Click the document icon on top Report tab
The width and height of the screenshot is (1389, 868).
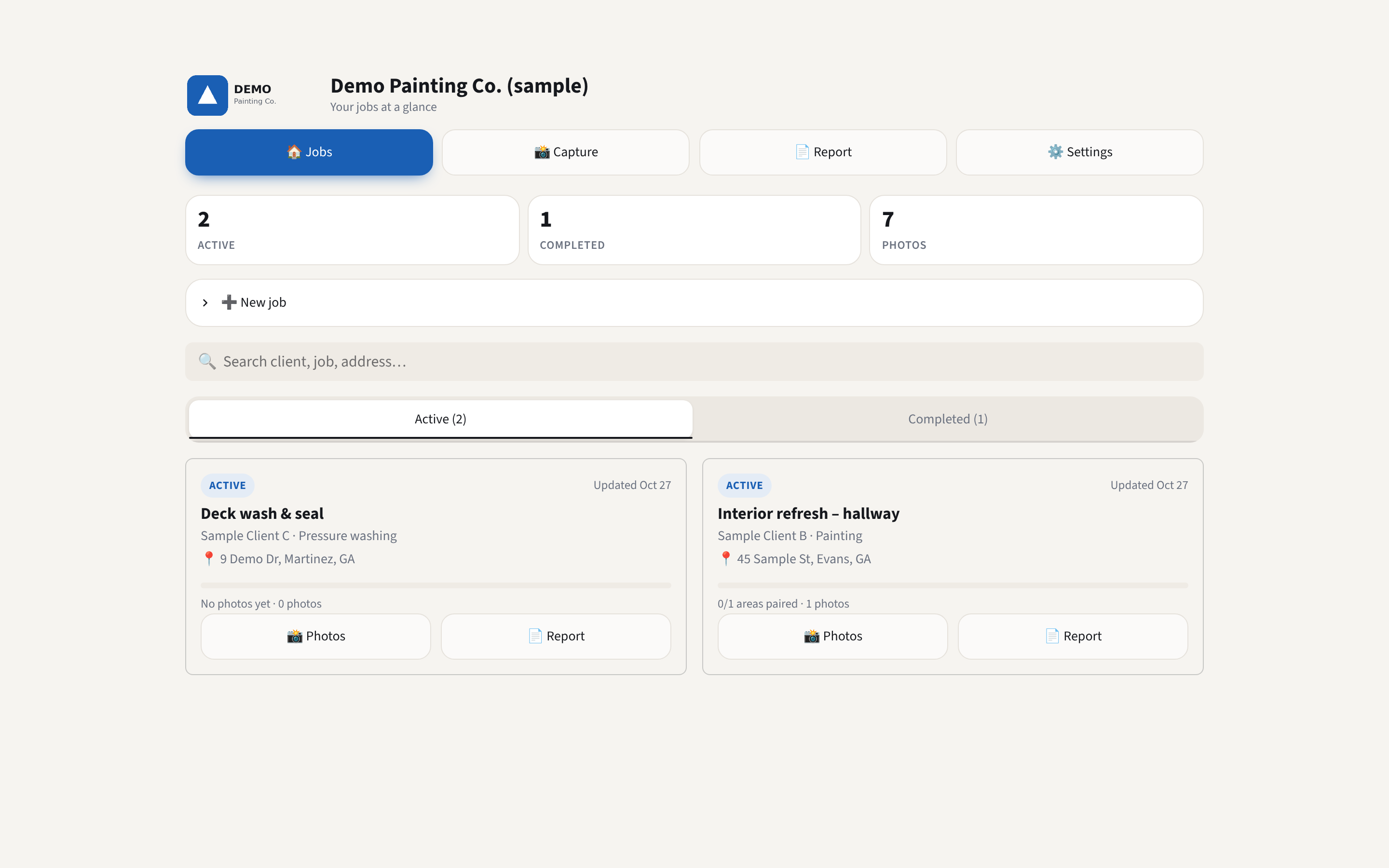click(802, 151)
